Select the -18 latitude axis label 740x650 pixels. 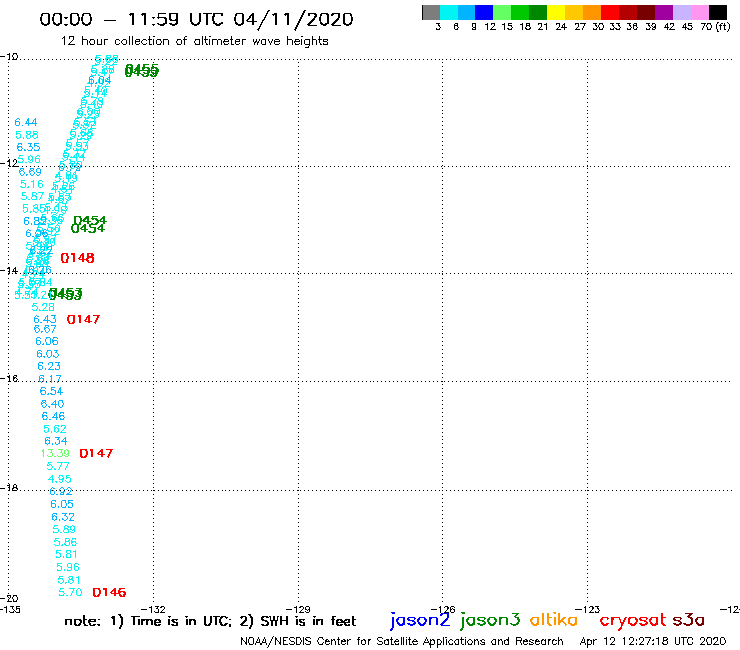[x=9, y=487]
